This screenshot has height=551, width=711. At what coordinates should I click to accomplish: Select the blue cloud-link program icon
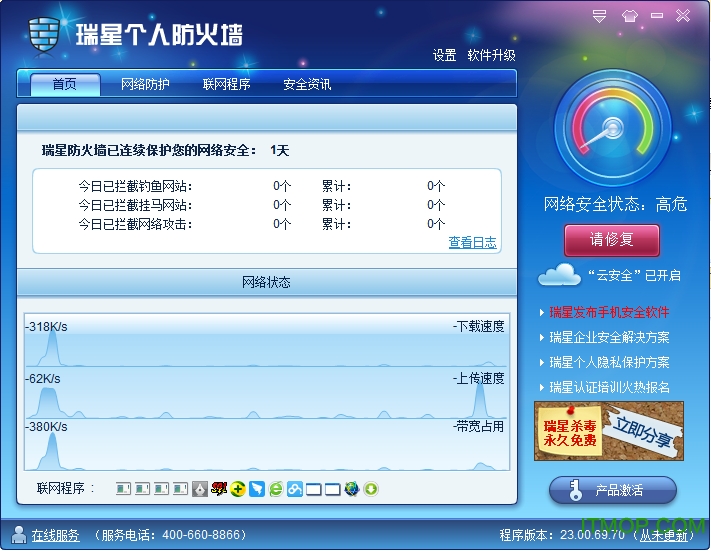tap(295, 489)
